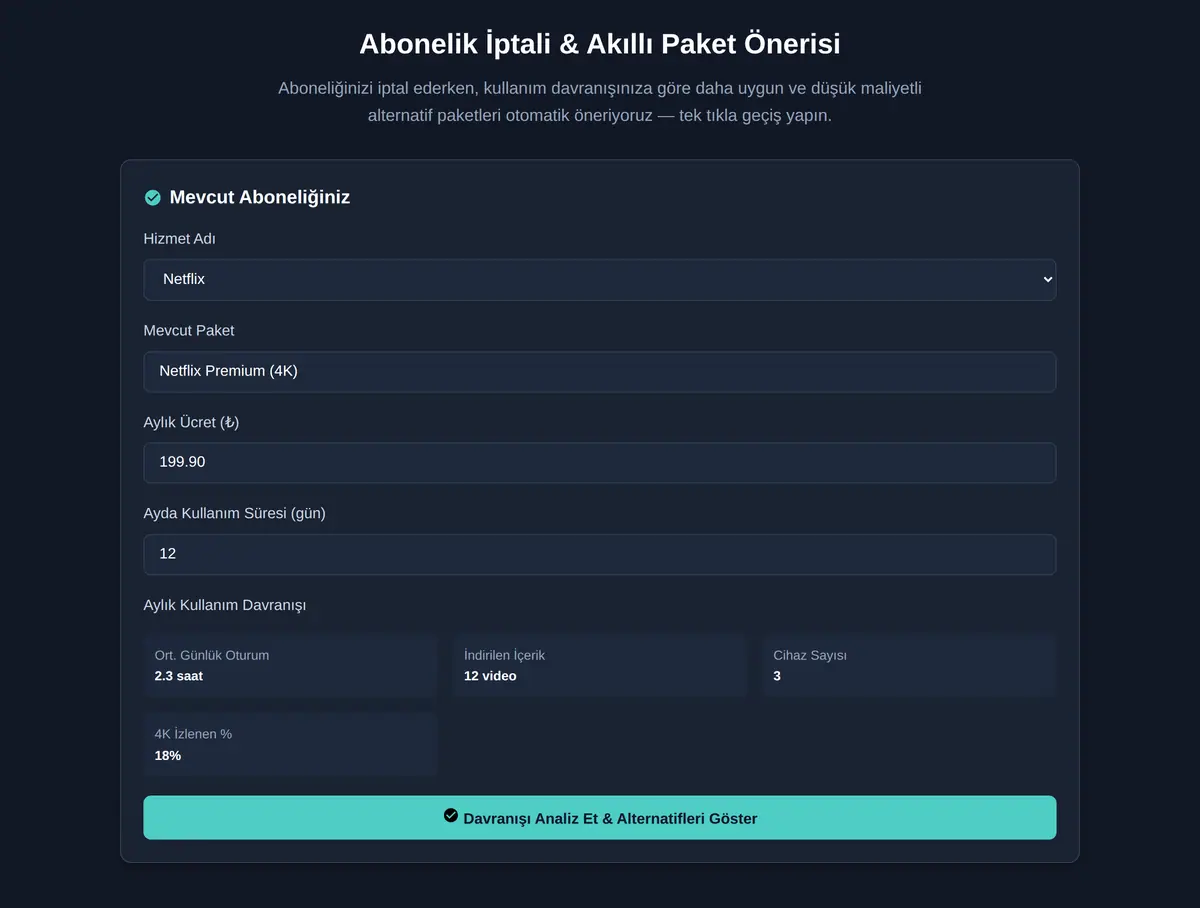The width and height of the screenshot is (1200, 908).
Task: Click the Aylık Ücret (₺) label
Action: (191, 422)
